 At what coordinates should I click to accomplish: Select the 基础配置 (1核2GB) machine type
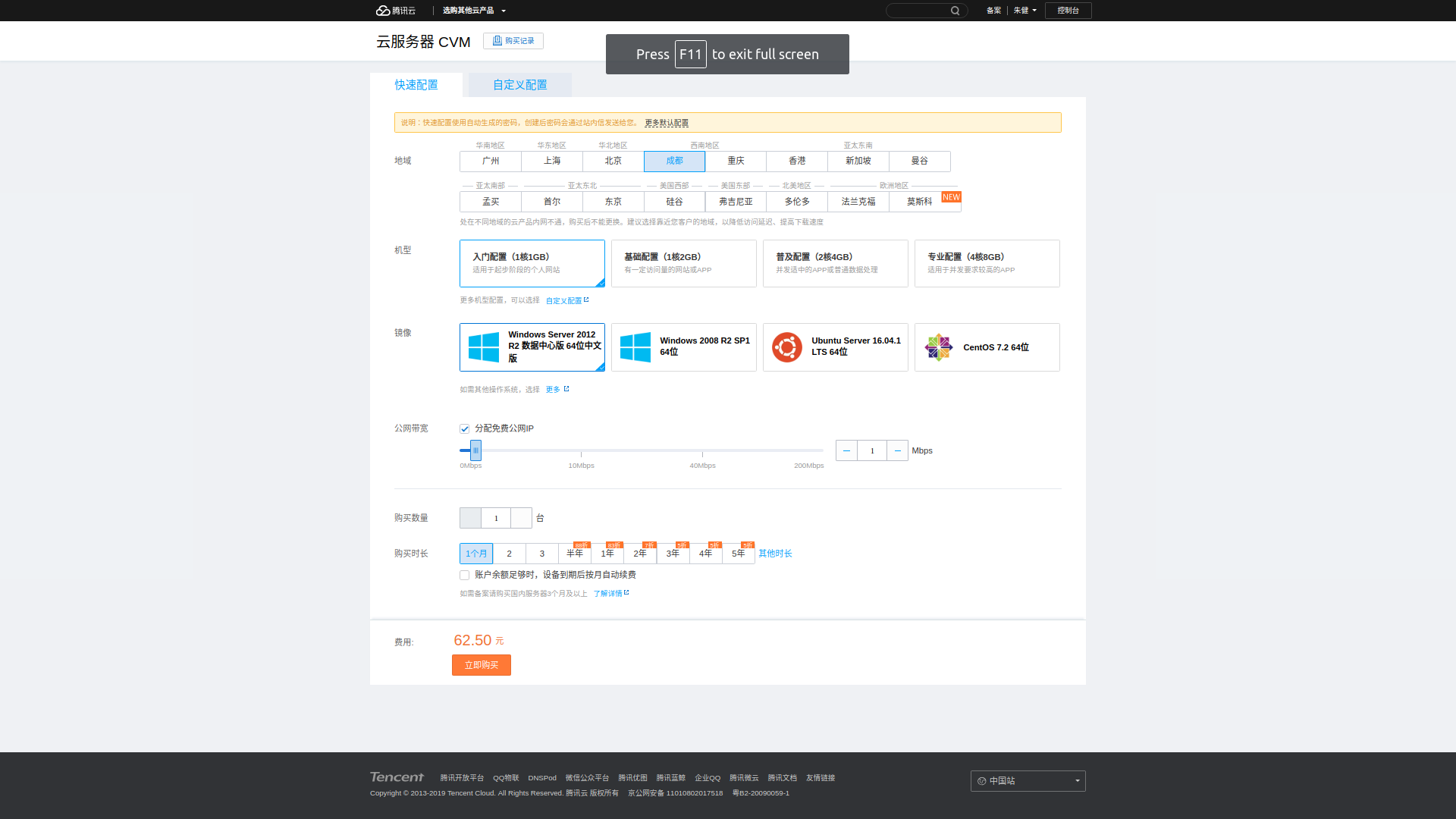coord(684,263)
